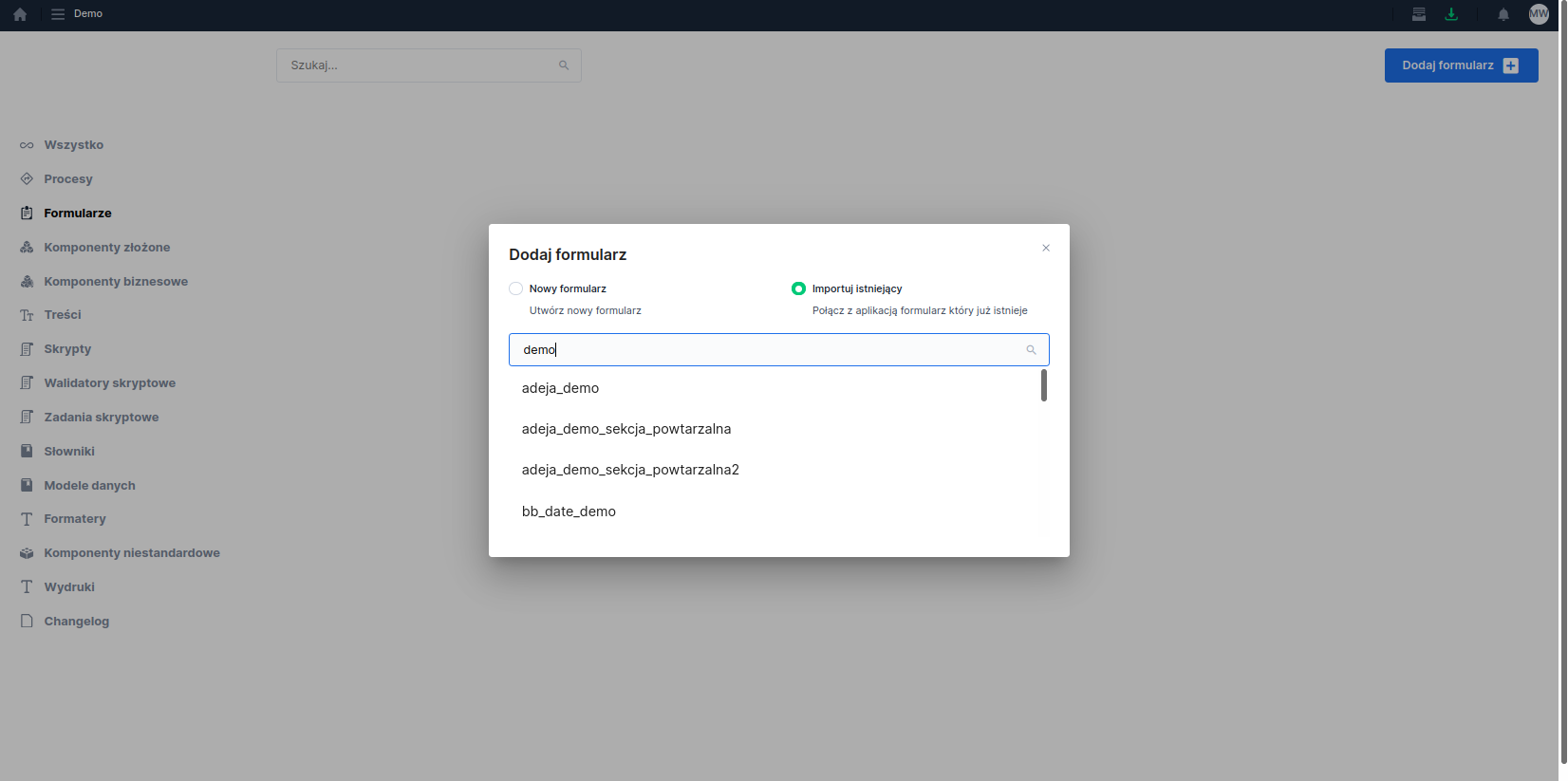Open Modele danych sidebar section
This screenshot has height=781, width=1568.
pyautogui.click(x=89, y=486)
